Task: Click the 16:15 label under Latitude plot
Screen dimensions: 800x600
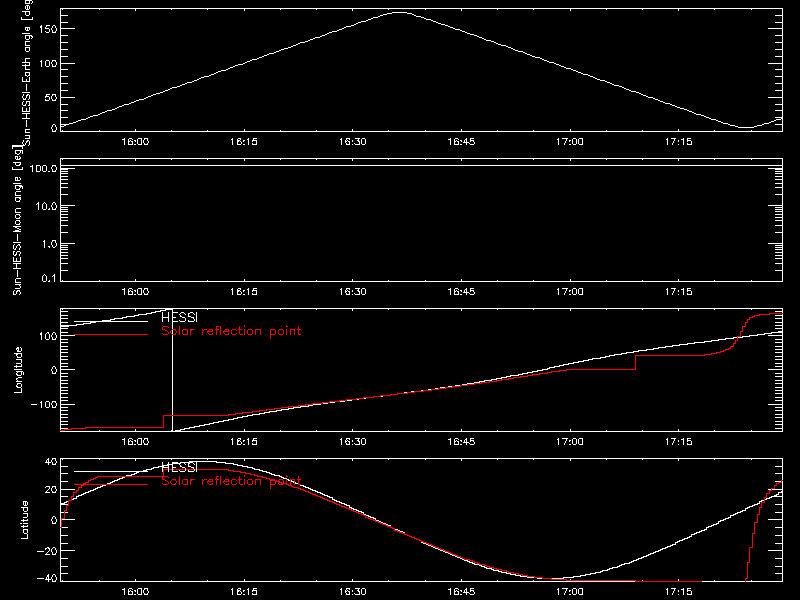Action: tap(244, 592)
